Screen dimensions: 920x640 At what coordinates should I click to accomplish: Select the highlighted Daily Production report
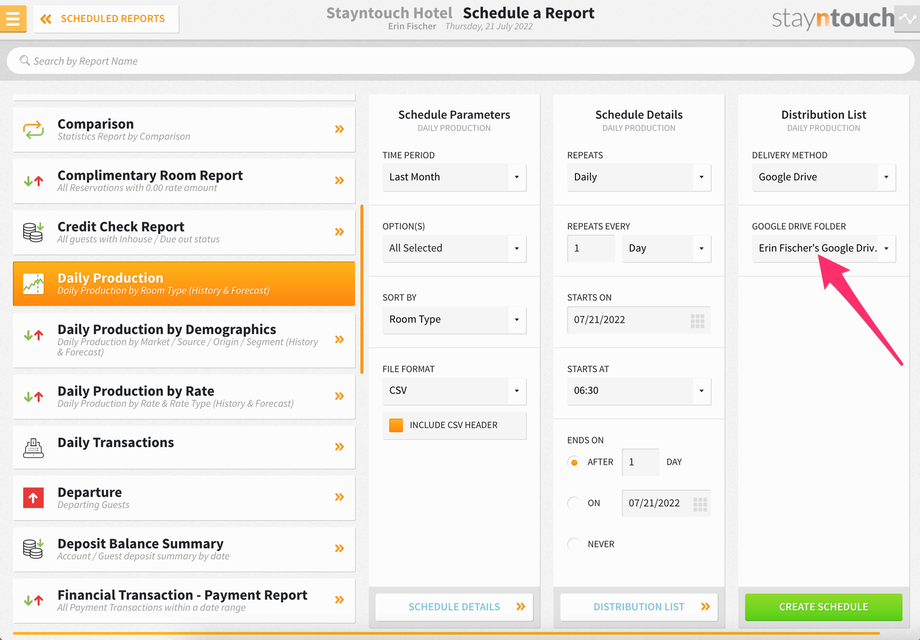[x=184, y=283]
